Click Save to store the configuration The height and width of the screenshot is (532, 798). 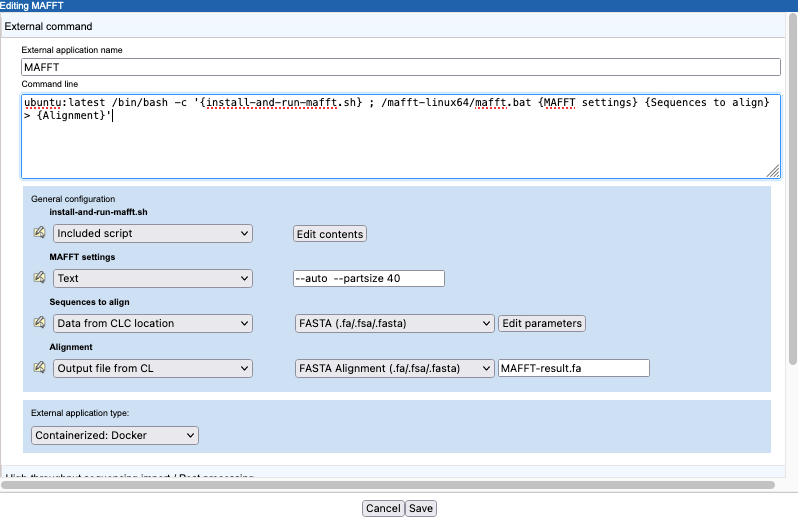pos(421,508)
